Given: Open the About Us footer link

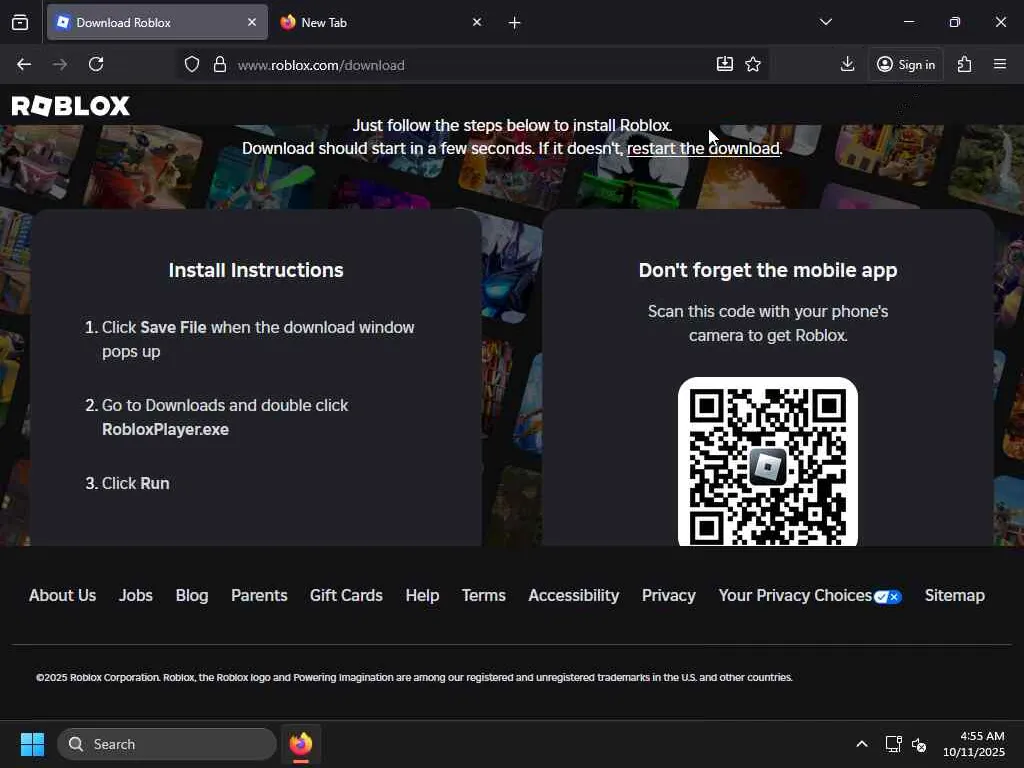Looking at the screenshot, I should point(63,596).
